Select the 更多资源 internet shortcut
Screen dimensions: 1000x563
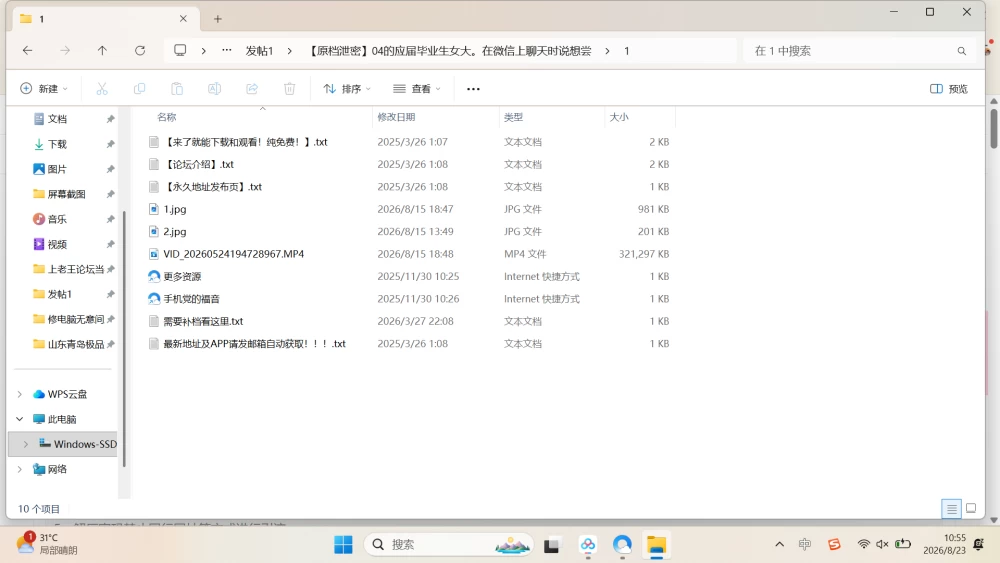pyautogui.click(x=182, y=276)
